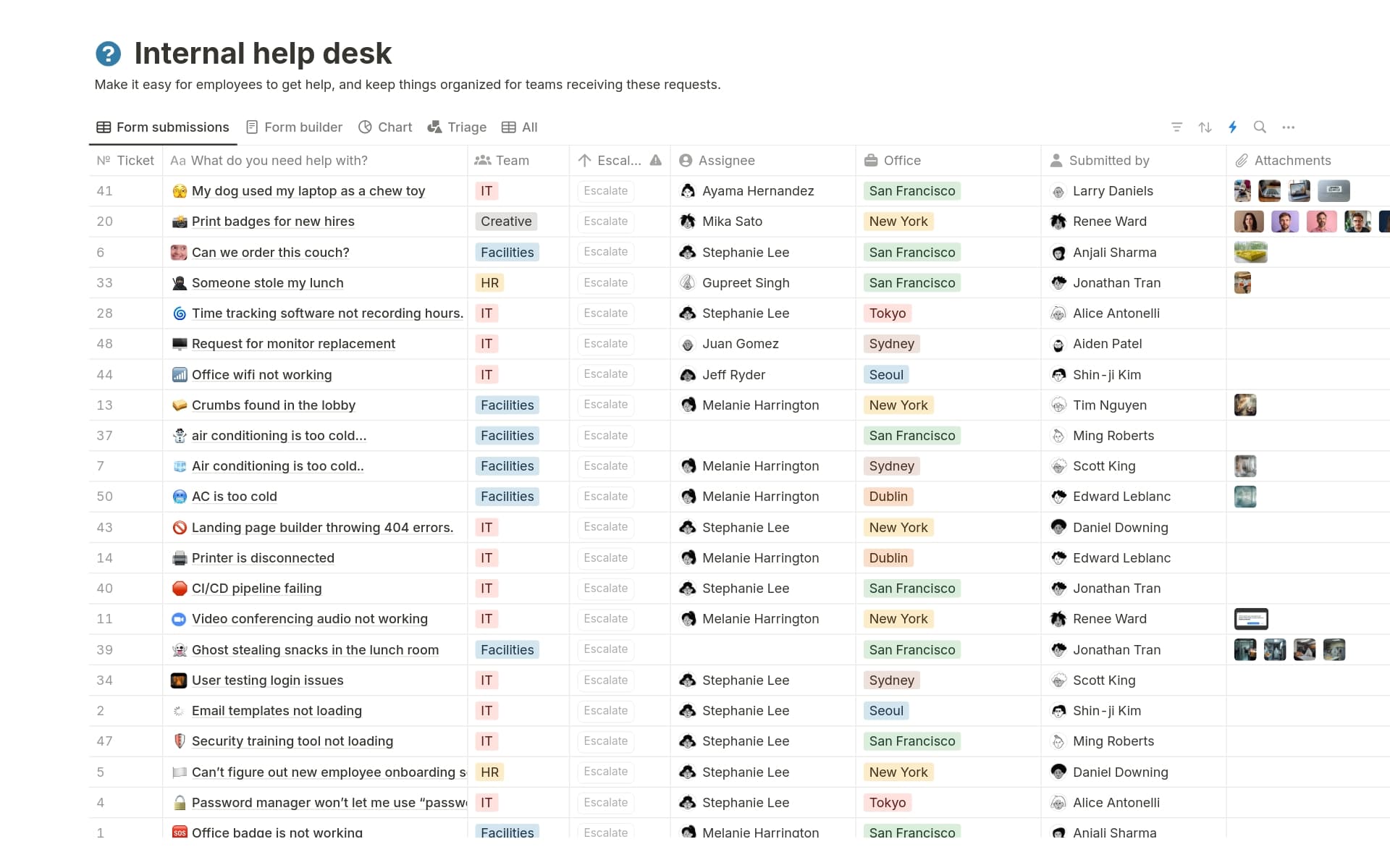Click the Submitted by header icon
The height and width of the screenshot is (868, 1390).
1057,160
